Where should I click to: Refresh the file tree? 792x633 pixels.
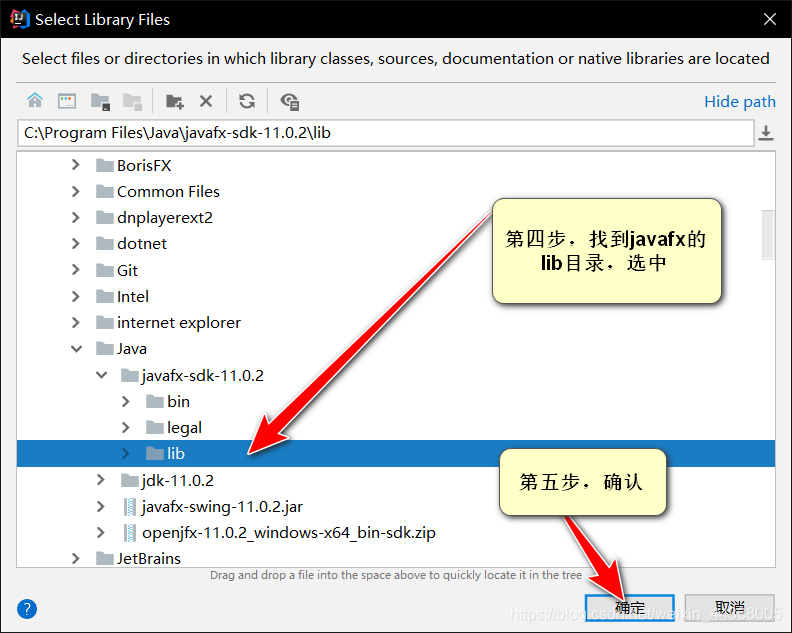coord(247,101)
